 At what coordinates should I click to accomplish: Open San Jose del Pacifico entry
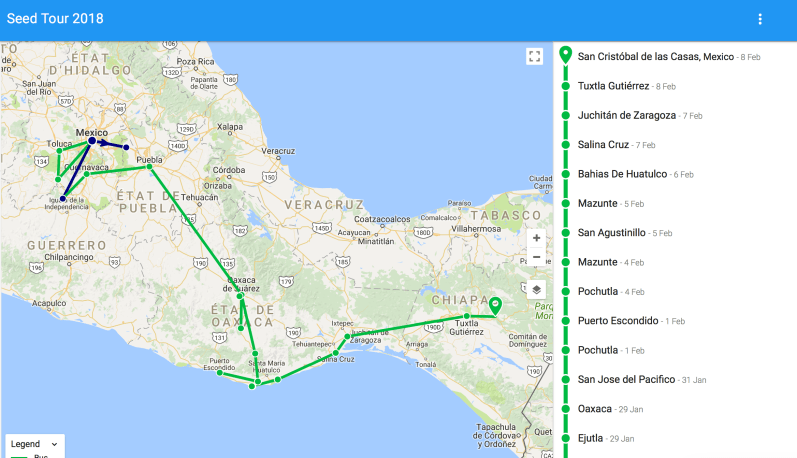click(625, 379)
